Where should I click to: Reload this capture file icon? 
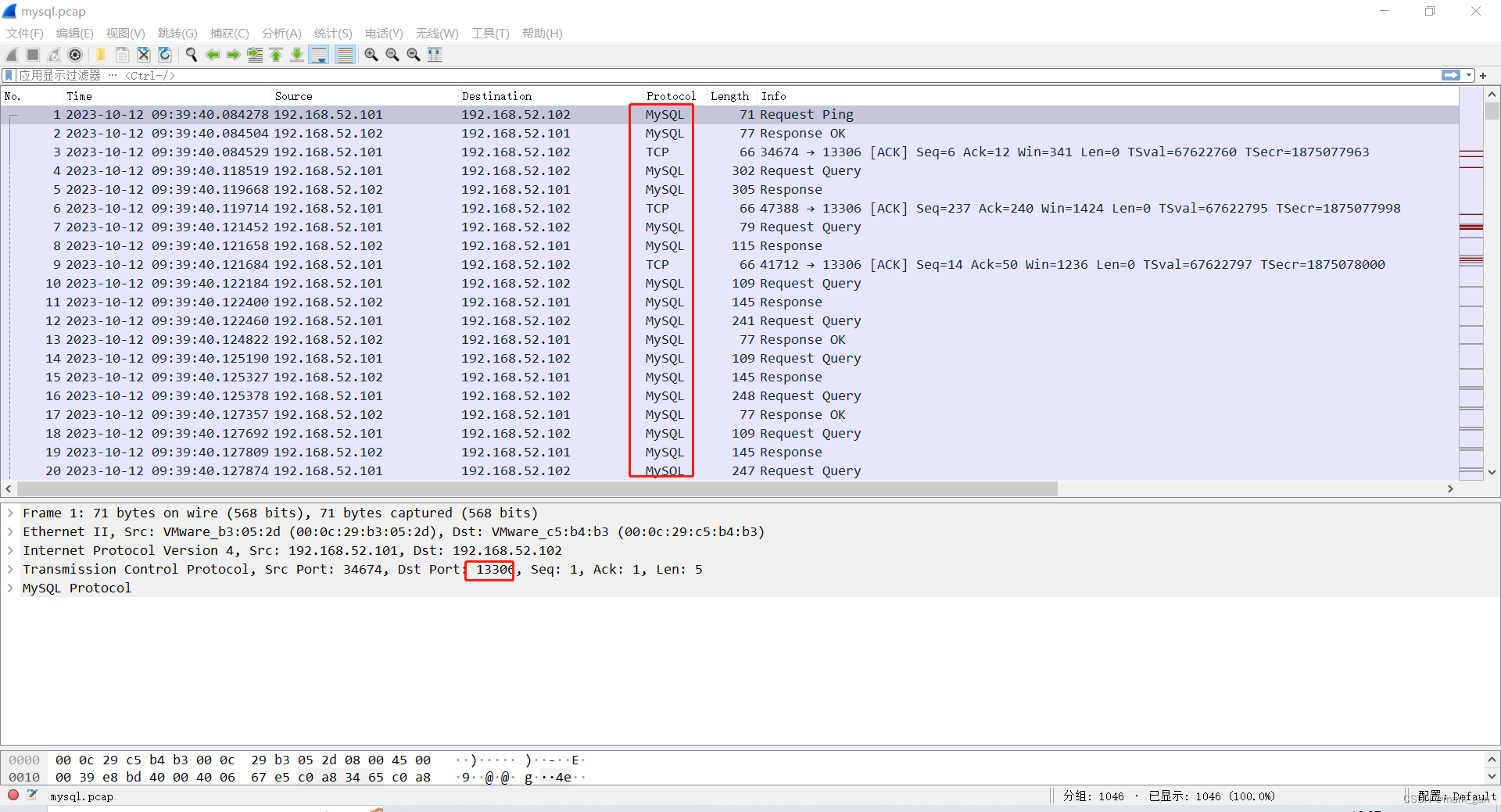(x=164, y=55)
